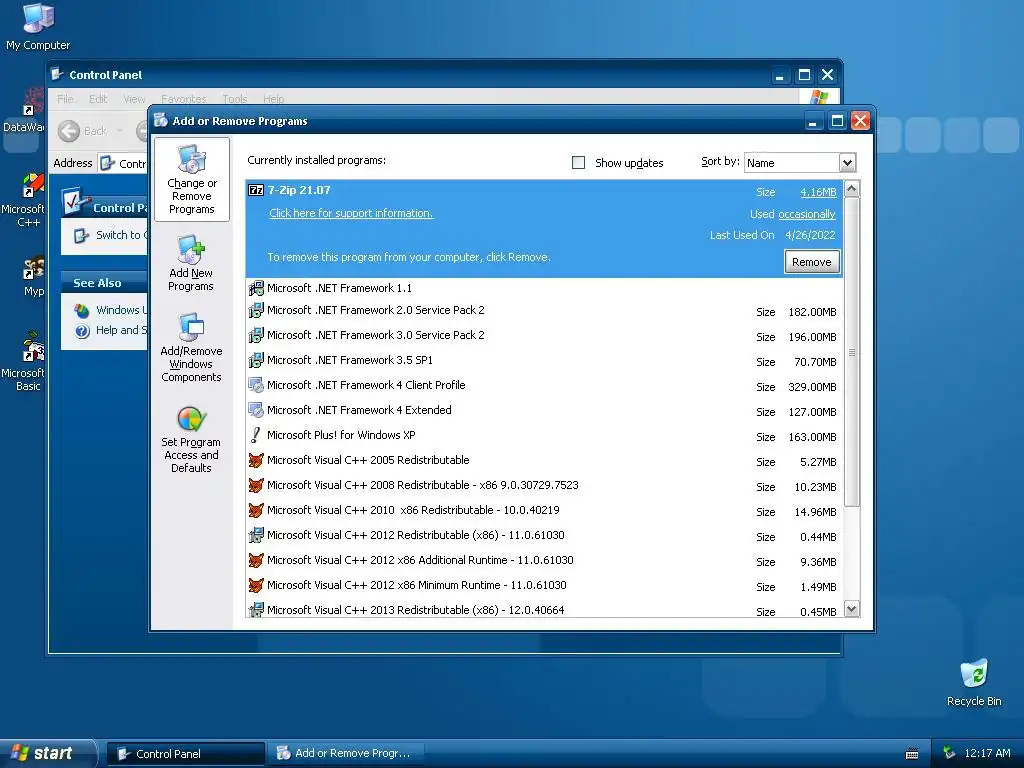Click the Visual C++ 2013 Redistributable icon
This screenshot has width=1024, height=768.
[x=256, y=610]
